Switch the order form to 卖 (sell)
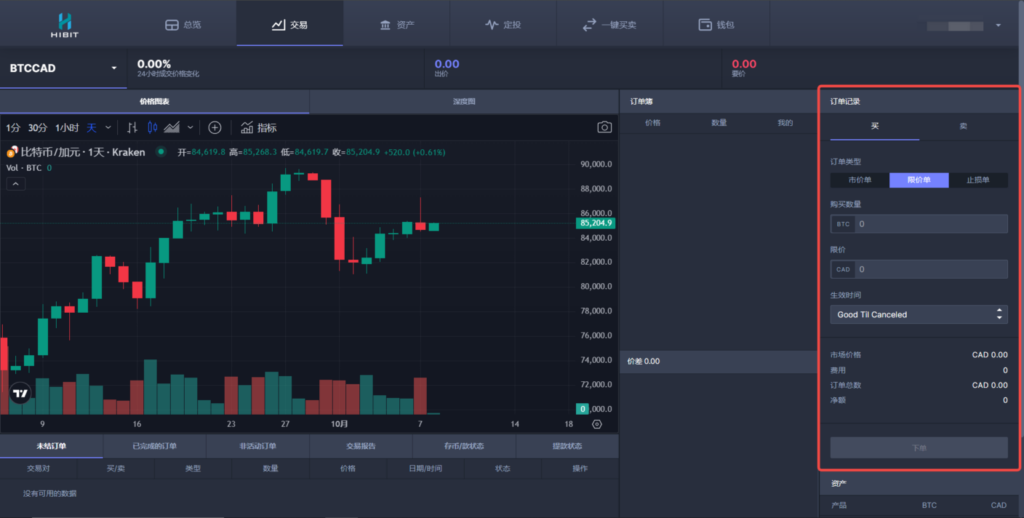Screen dimensions: 1024x518 point(963,127)
